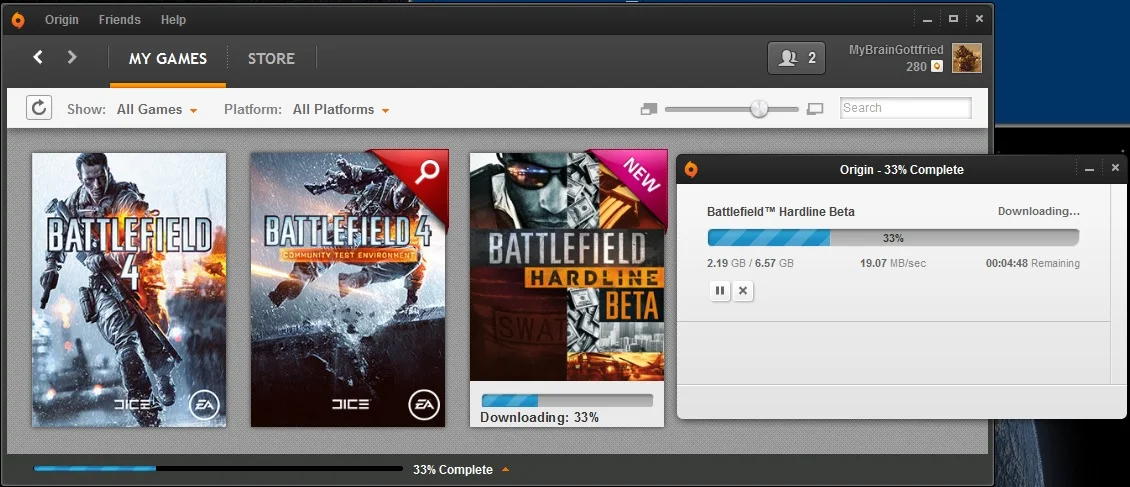Click the MyBrainGottfried avatar picture

[967, 58]
